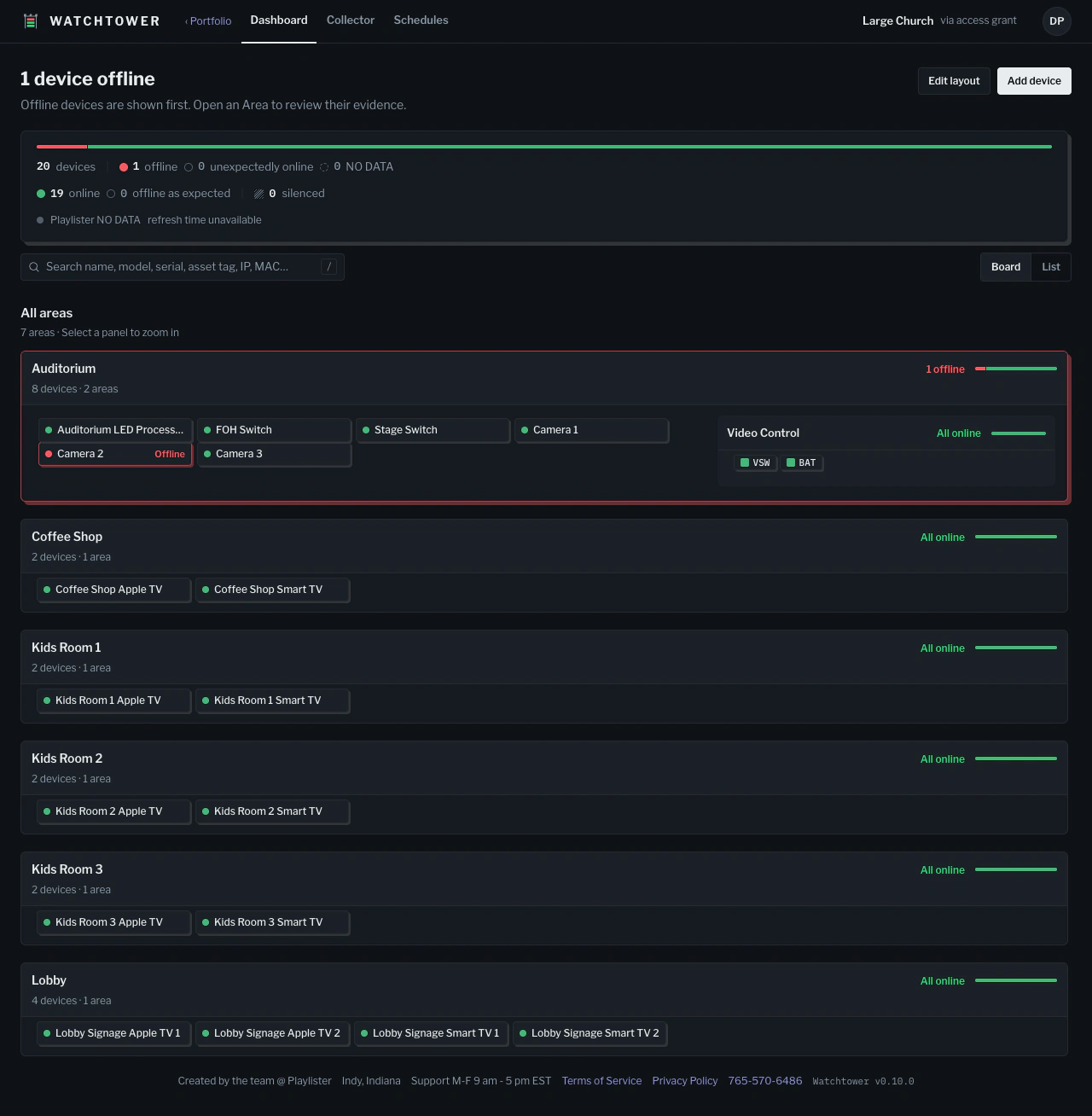The image size is (1092, 1116).
Task: Select Kids Room 1 Apple TV
Action: [x=113, y=700]
